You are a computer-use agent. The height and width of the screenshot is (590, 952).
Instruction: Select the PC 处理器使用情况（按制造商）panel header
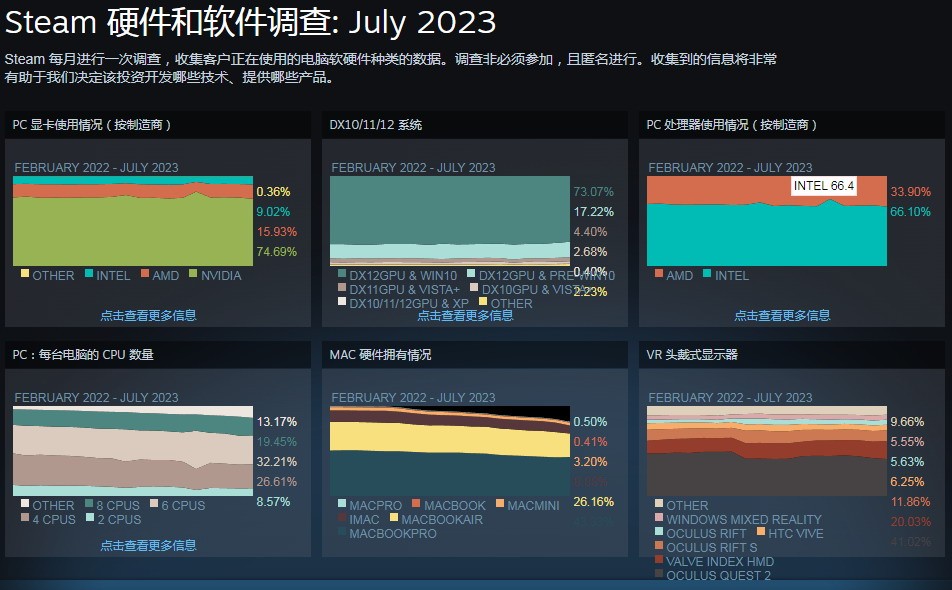click(x=792, y=124)
